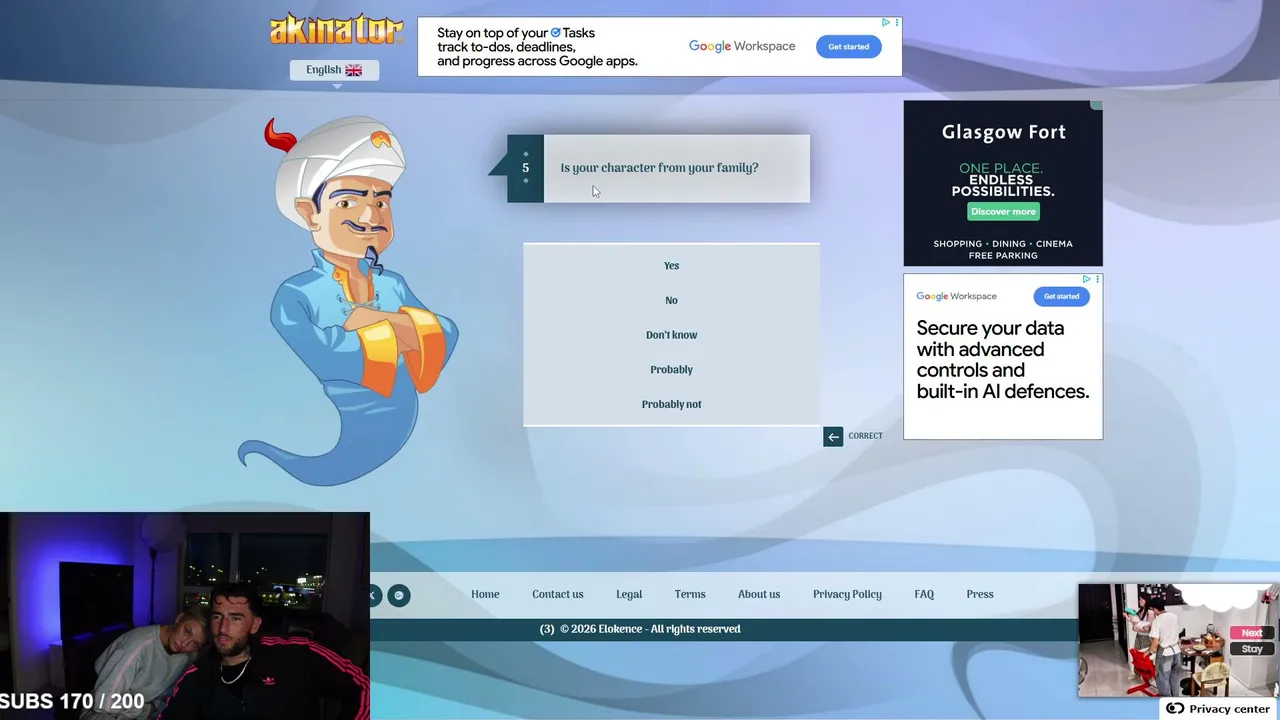Click the Tasks checkmark icon in banner ad

pos(555,33)
